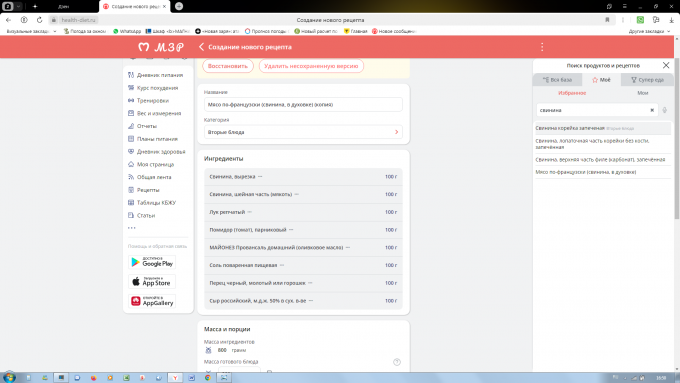Click the Тренировки dumbbell icon

pos(131,101)
